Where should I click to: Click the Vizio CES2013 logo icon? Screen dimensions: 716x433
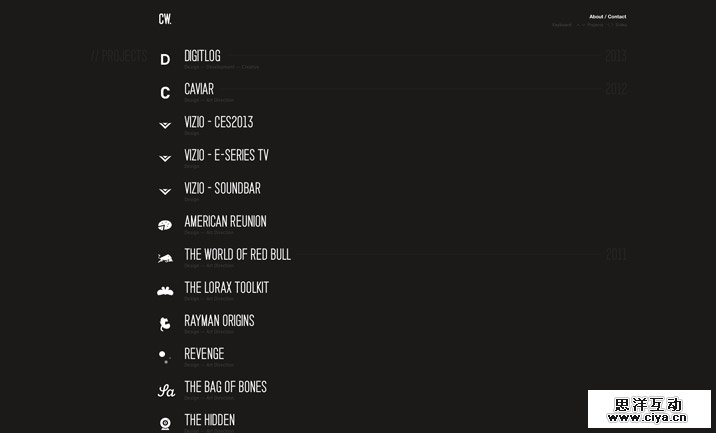click(x=165, y=126)
